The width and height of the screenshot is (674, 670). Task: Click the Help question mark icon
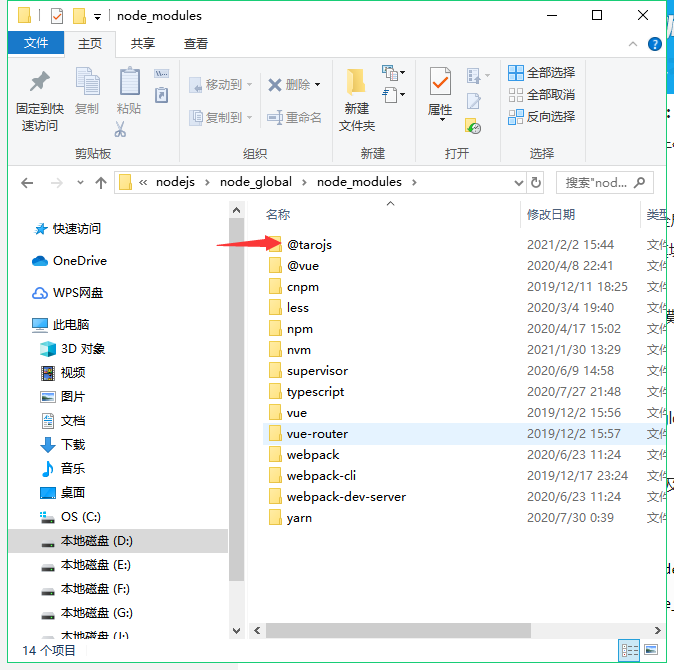pyautogui.click(x=654, y=44)
